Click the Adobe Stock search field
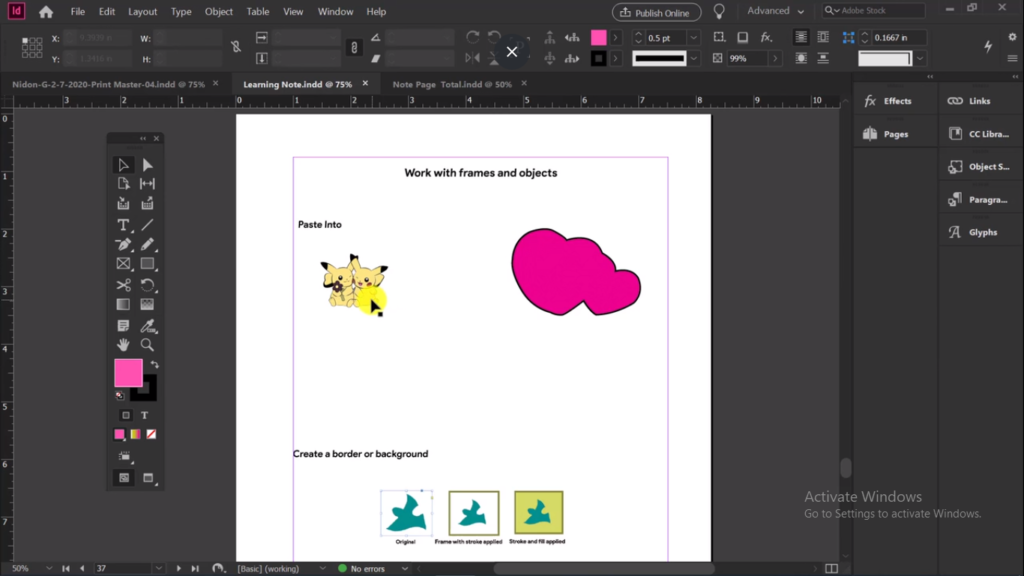This screenshot has width=1024, height=576. [x=874, y=10]
